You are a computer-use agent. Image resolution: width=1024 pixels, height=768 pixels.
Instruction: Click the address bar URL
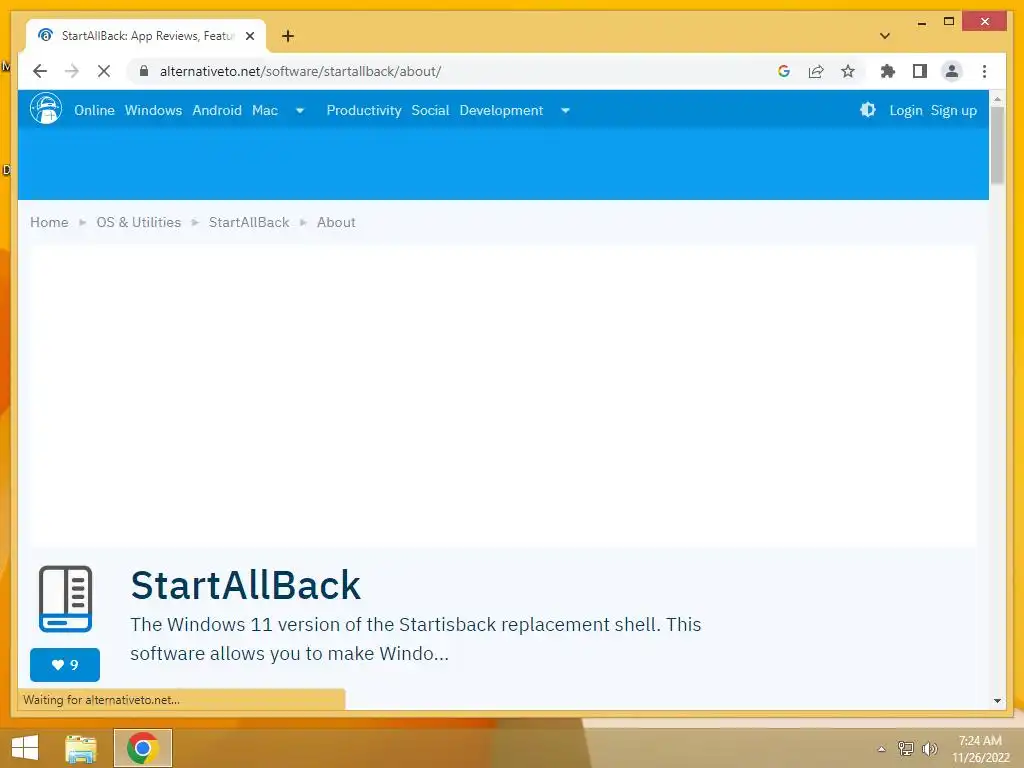coord(300,71)
